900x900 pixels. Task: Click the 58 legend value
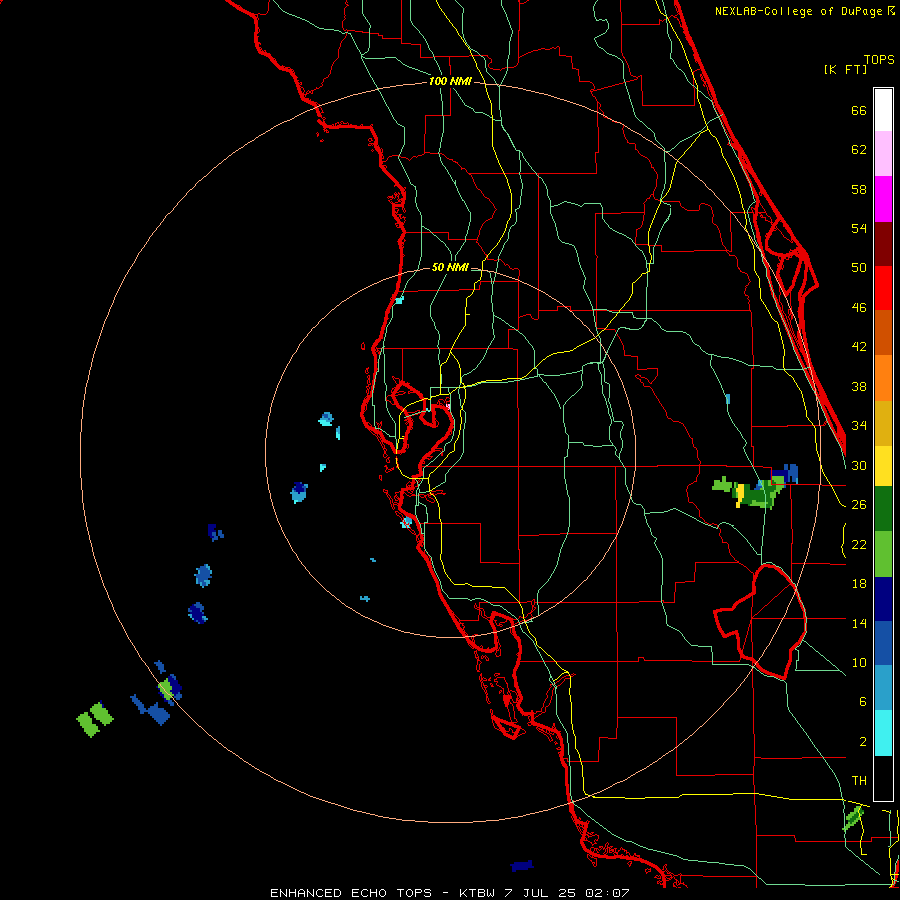tap(859, 189)
